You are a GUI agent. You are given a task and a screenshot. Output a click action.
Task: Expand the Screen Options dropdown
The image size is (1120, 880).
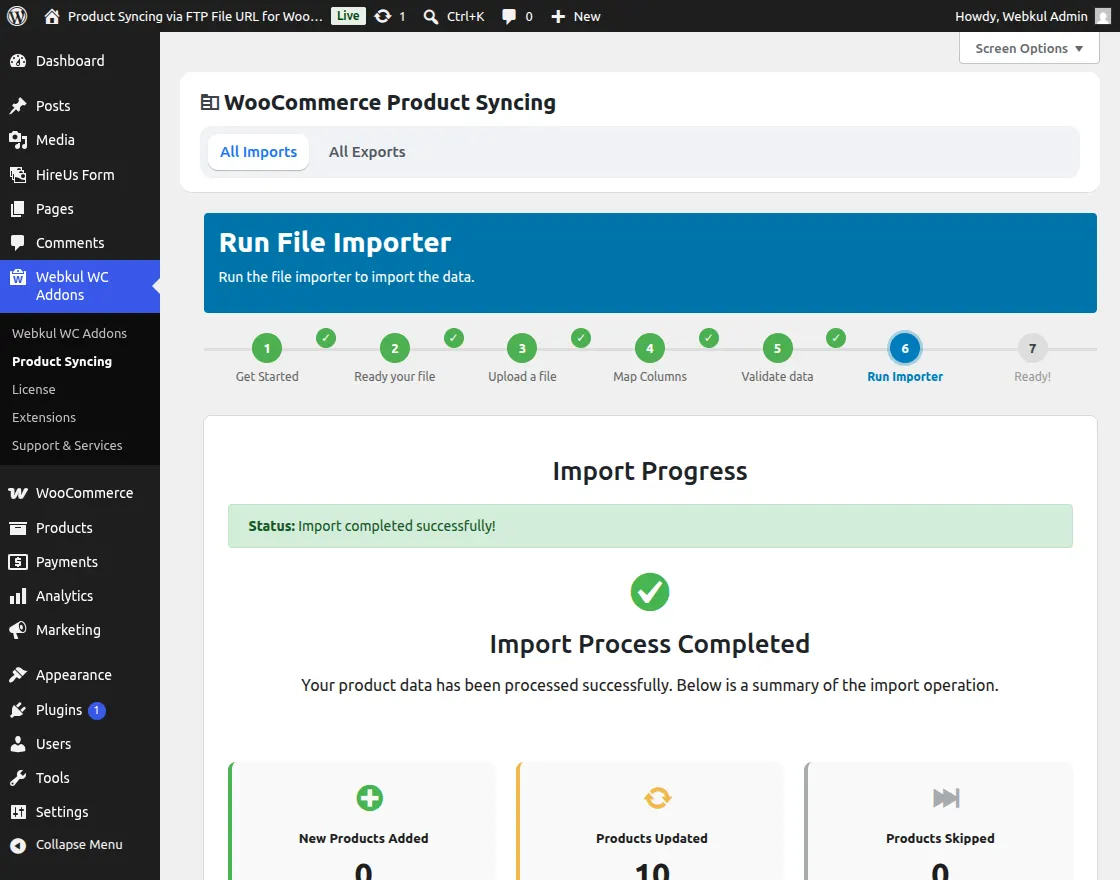[x=1029, y=49]
